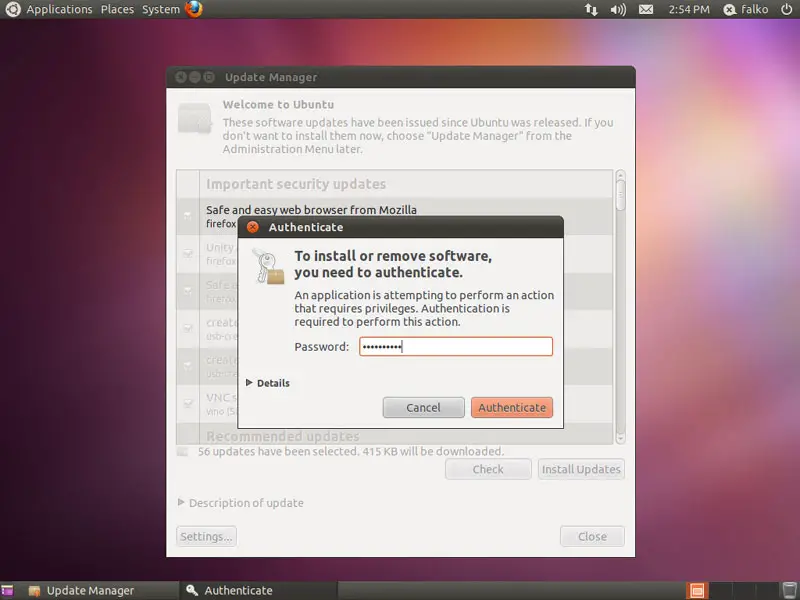800x600 pixels.
Task: Click the 2:54 PM clock
Action: tap(689, 9)
